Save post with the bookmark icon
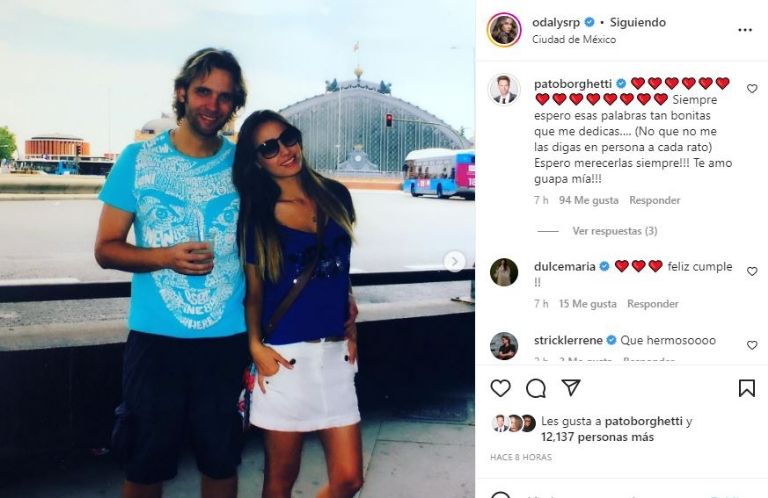The image size is (768, 498). tap(746, 388)
